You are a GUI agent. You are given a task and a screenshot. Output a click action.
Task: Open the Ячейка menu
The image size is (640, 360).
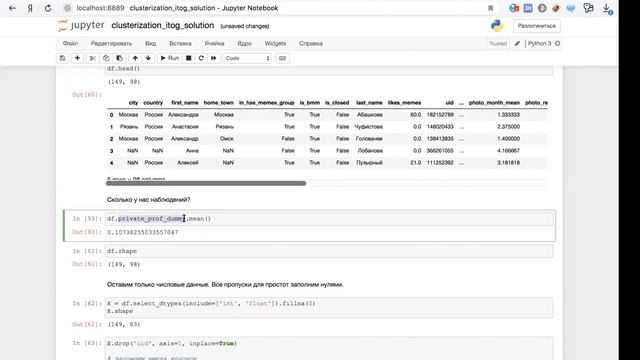click(214, 43)
